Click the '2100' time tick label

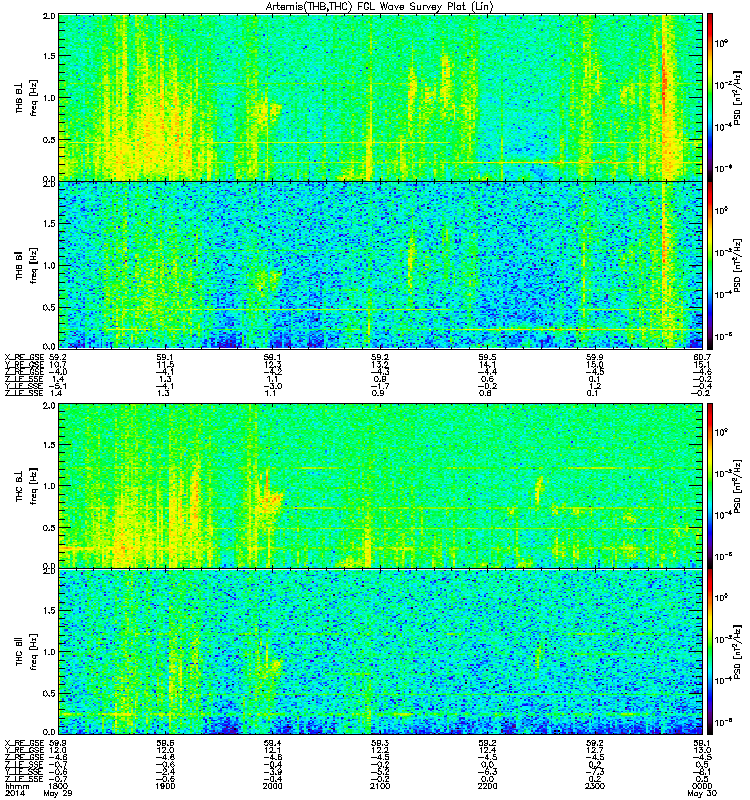[x=380, y=786]
